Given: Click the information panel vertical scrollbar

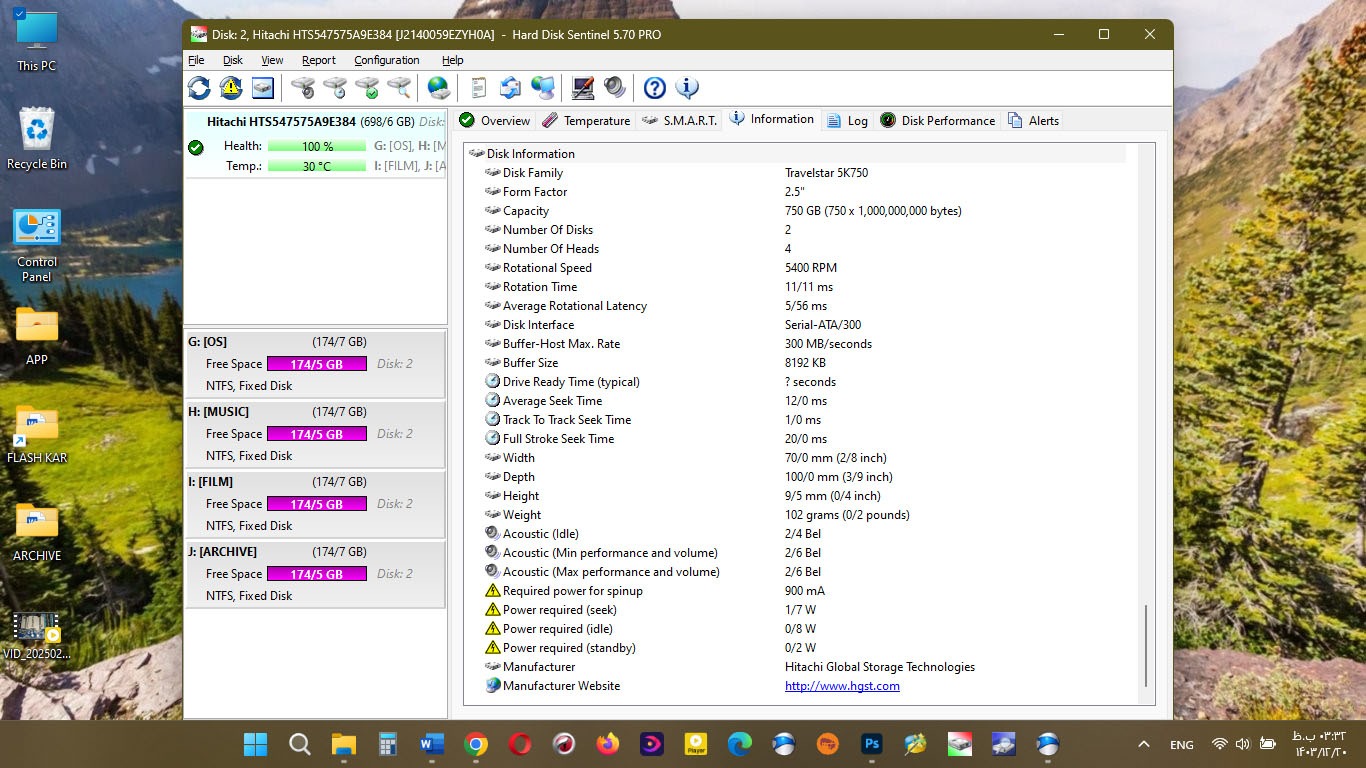Looking at the screenshot, I should coord(1146,644).
